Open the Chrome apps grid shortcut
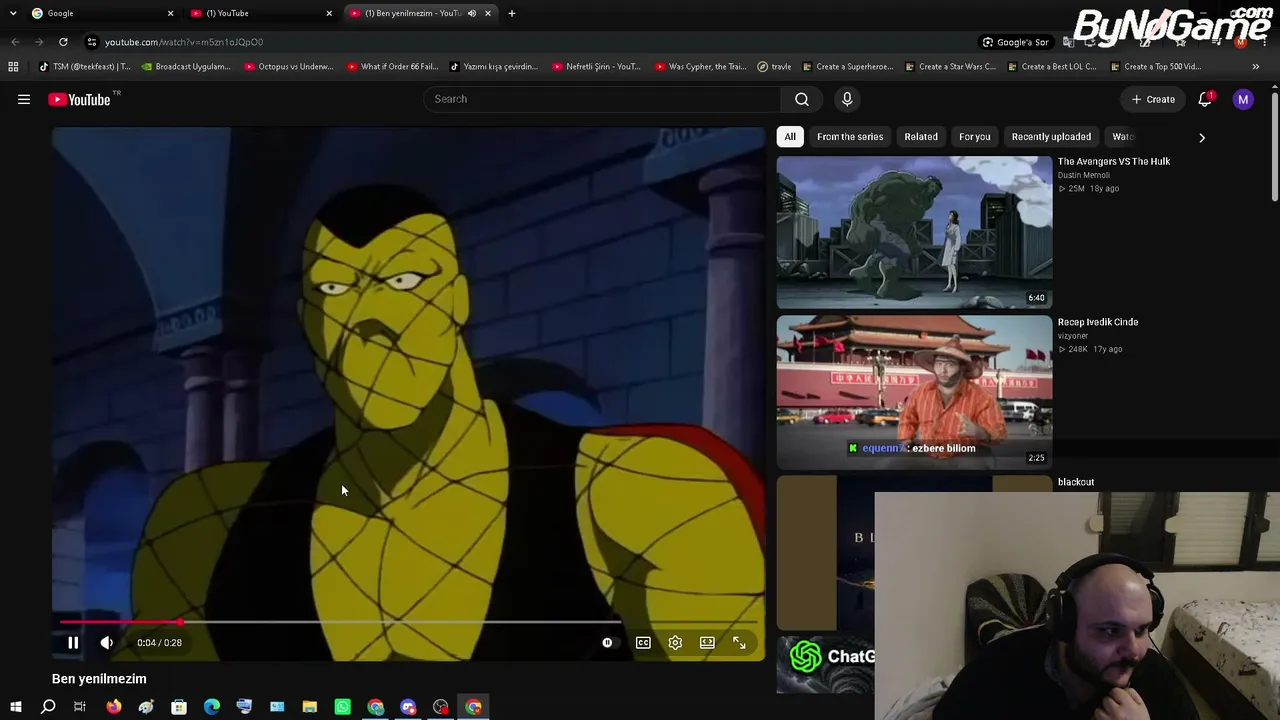Viewport: 1280px width, 720px height. (13, 67)
